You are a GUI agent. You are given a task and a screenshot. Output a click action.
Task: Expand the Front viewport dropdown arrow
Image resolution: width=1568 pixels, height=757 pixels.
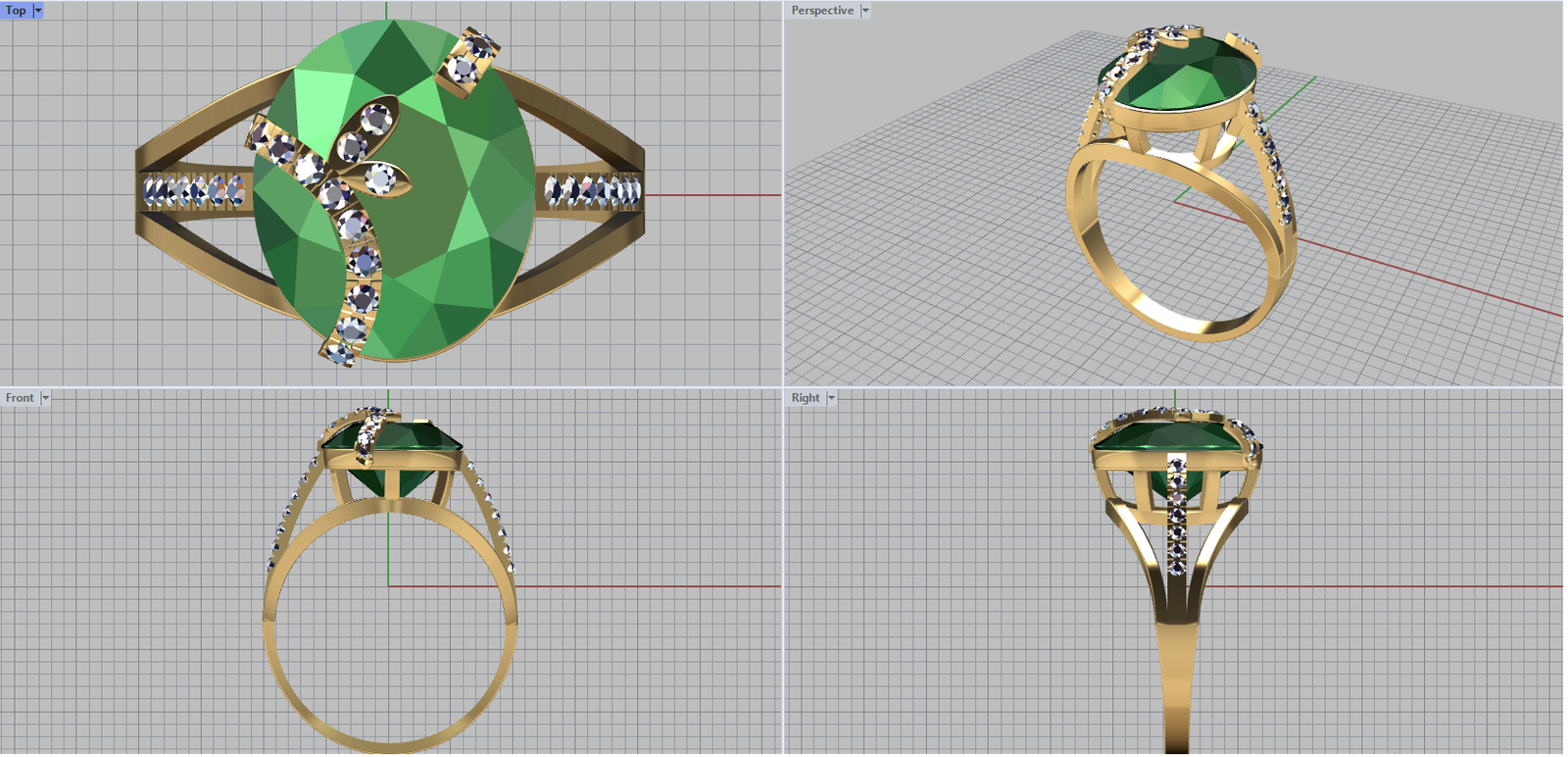pyautogui.click(x=45, y=398)
